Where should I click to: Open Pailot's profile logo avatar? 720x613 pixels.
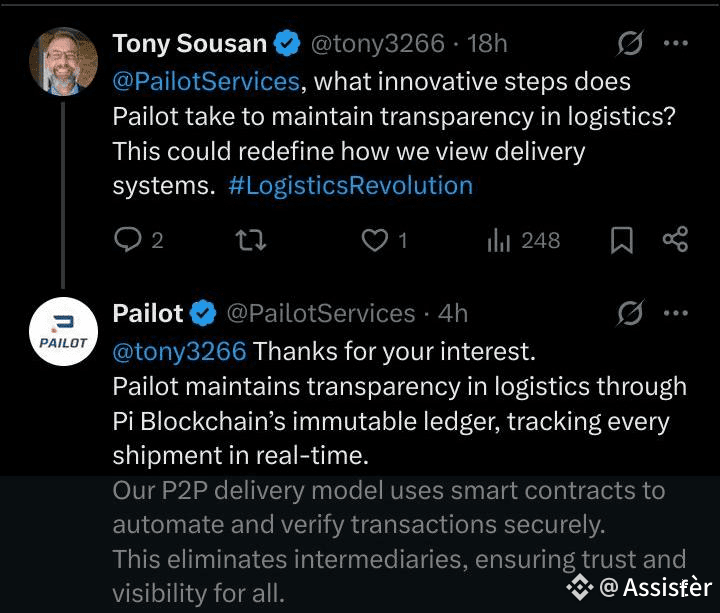tap(64, 332)
